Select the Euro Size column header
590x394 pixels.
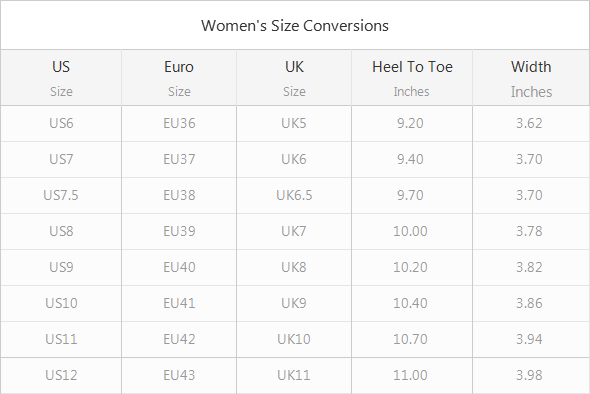click(x=179, y=78)
